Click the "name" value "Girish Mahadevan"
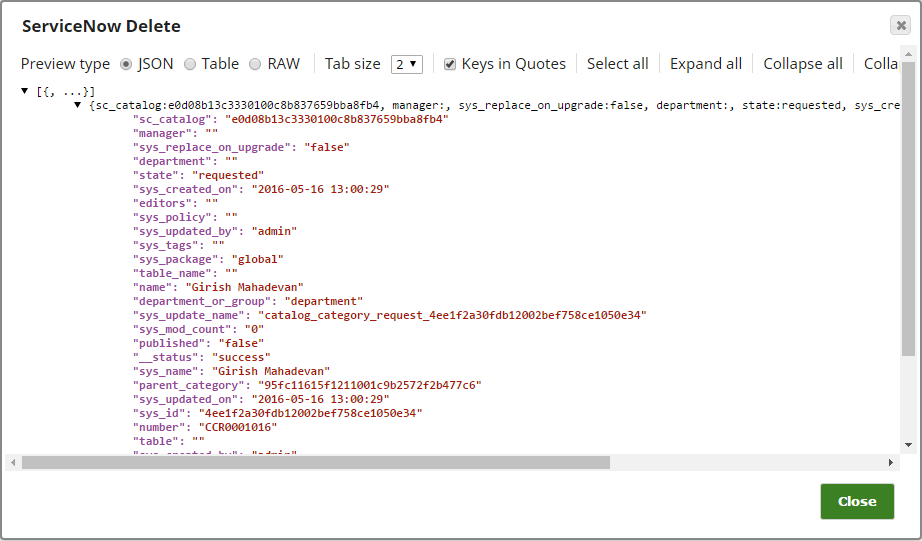 point(245,288)
